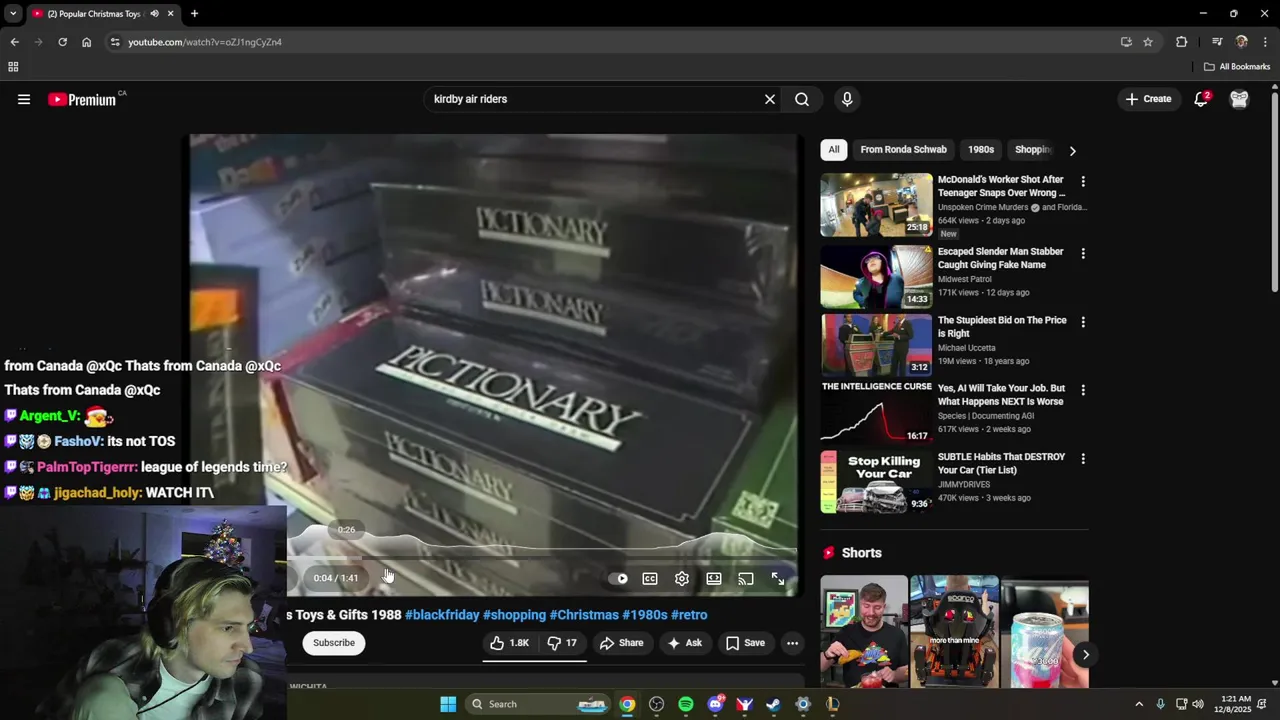Open player settings gear
1280x720 pixels.
click(x=682, y=579)
